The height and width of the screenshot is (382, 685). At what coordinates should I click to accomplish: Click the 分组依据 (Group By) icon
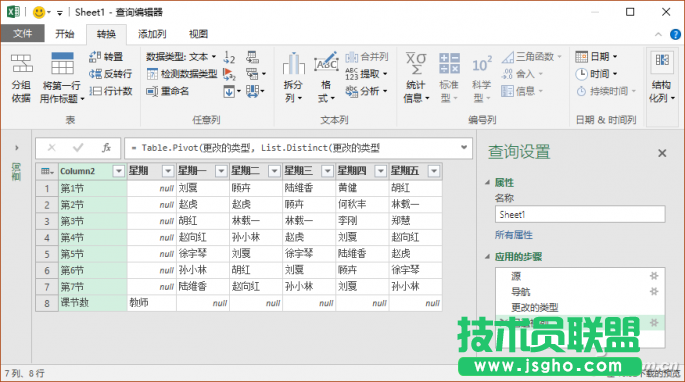(x=21, y=63)
